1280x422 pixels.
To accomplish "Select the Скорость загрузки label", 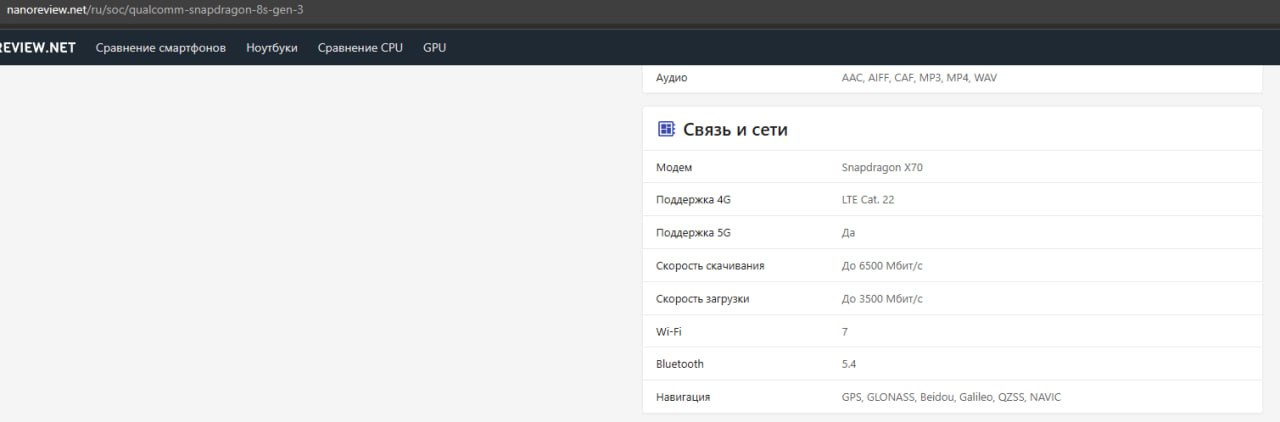I will pos(702,299).
